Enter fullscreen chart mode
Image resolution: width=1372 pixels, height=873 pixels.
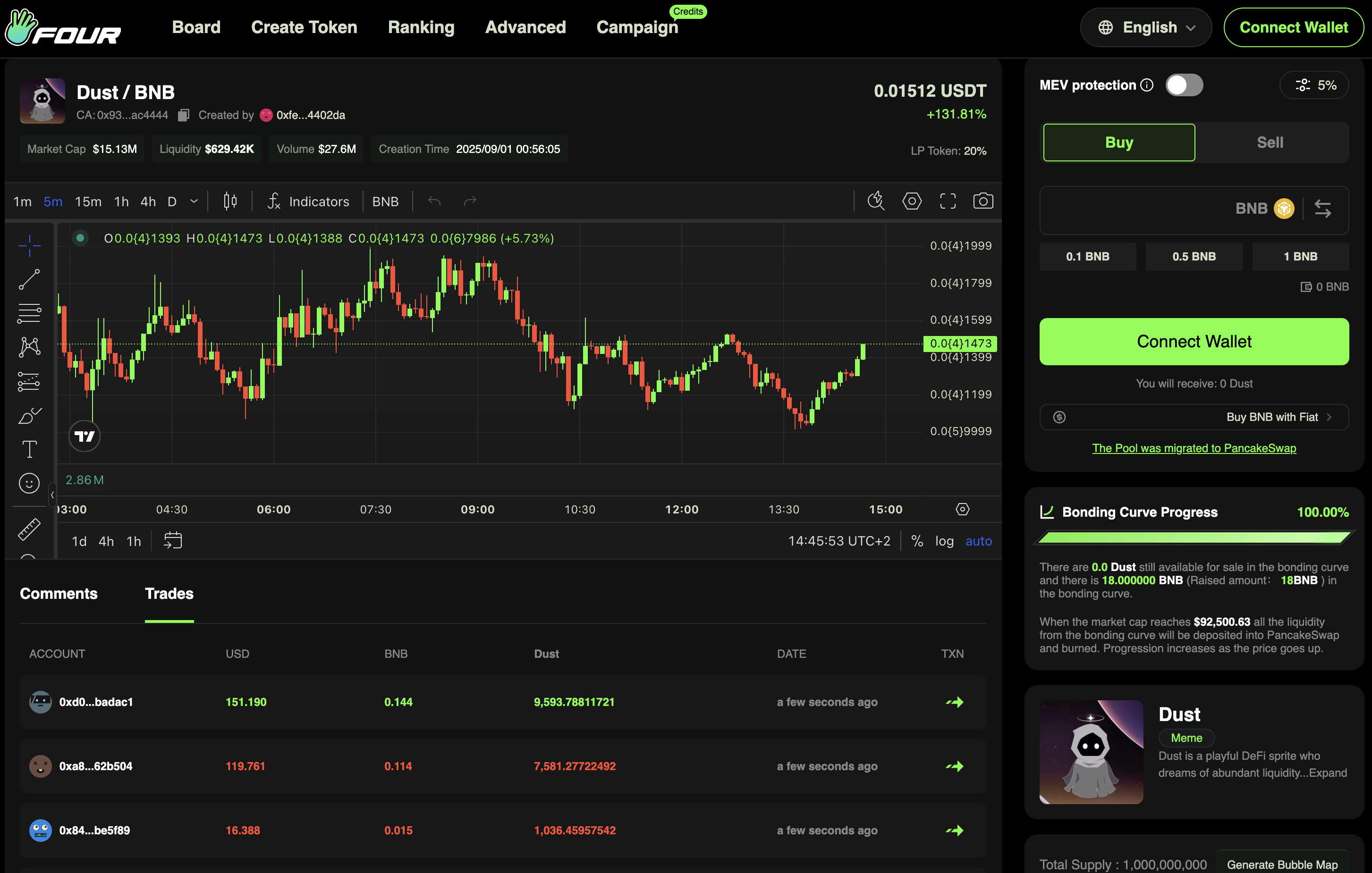click(948, 201)
